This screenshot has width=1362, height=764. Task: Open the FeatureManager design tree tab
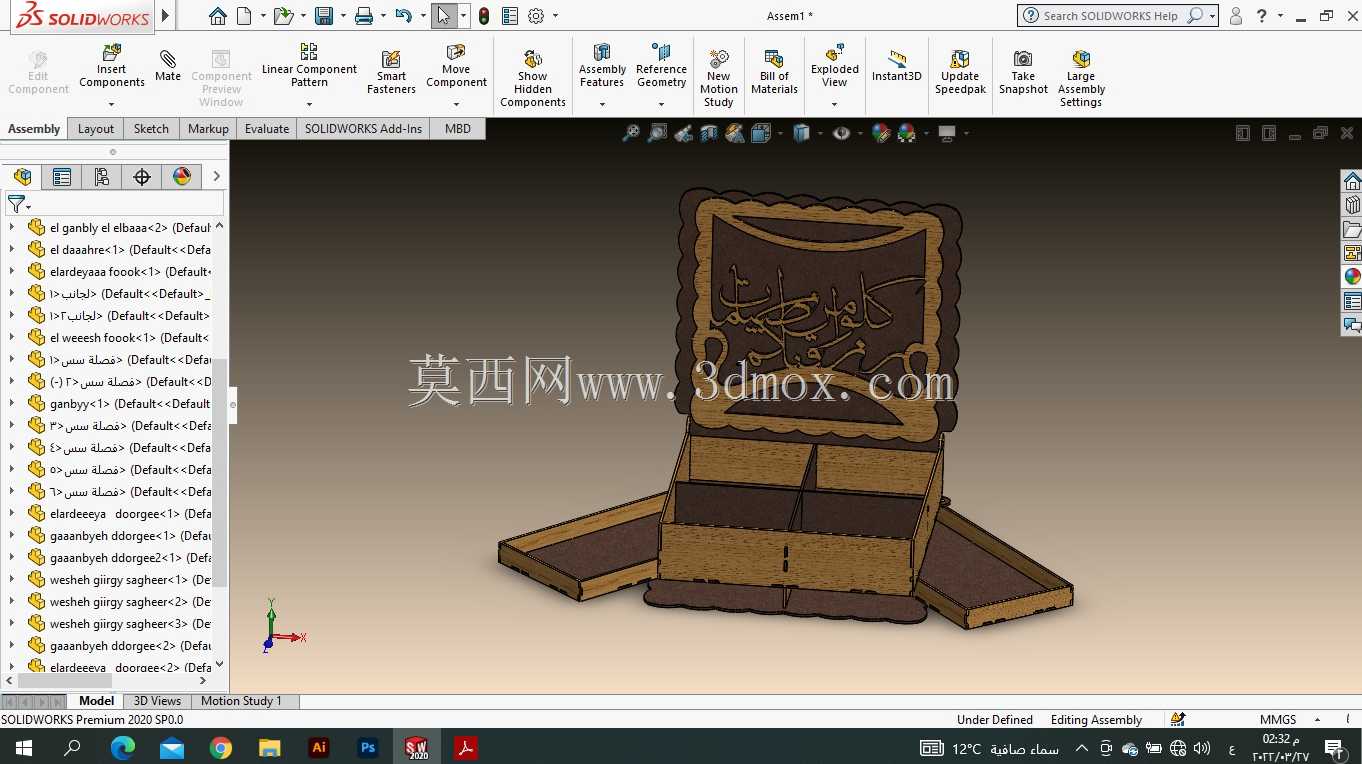coord(22,177)
